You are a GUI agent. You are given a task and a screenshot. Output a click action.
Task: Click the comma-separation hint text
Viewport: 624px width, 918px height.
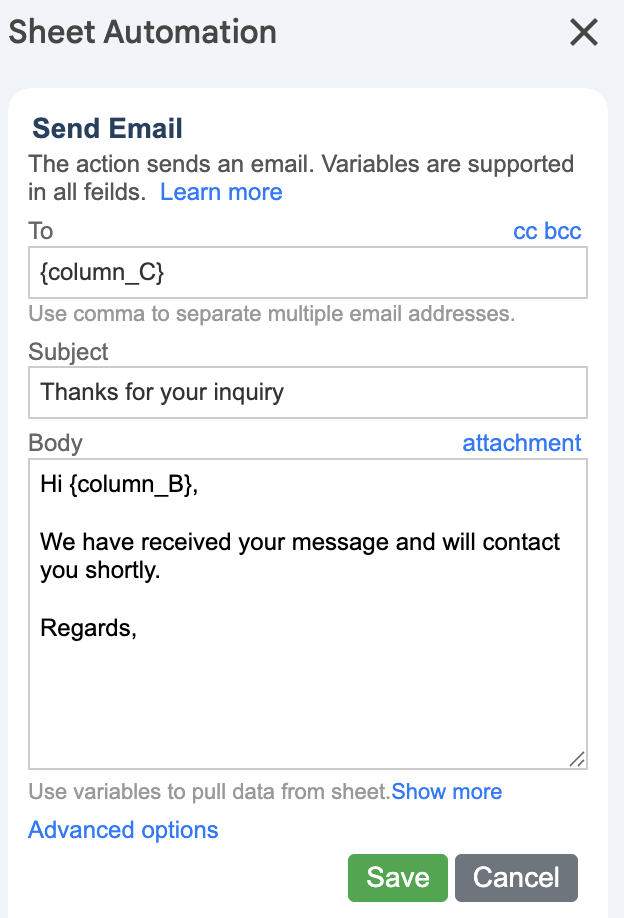click(x=271, y=314)
